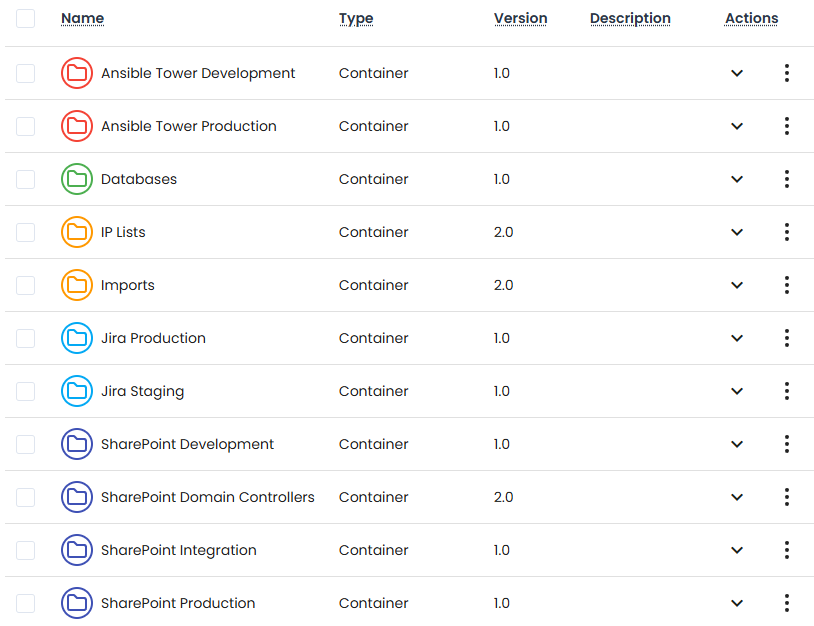Open the three-dot menu for Imports
The width and height of the screenshot is (814, 626).
click(x=787, y=285)
